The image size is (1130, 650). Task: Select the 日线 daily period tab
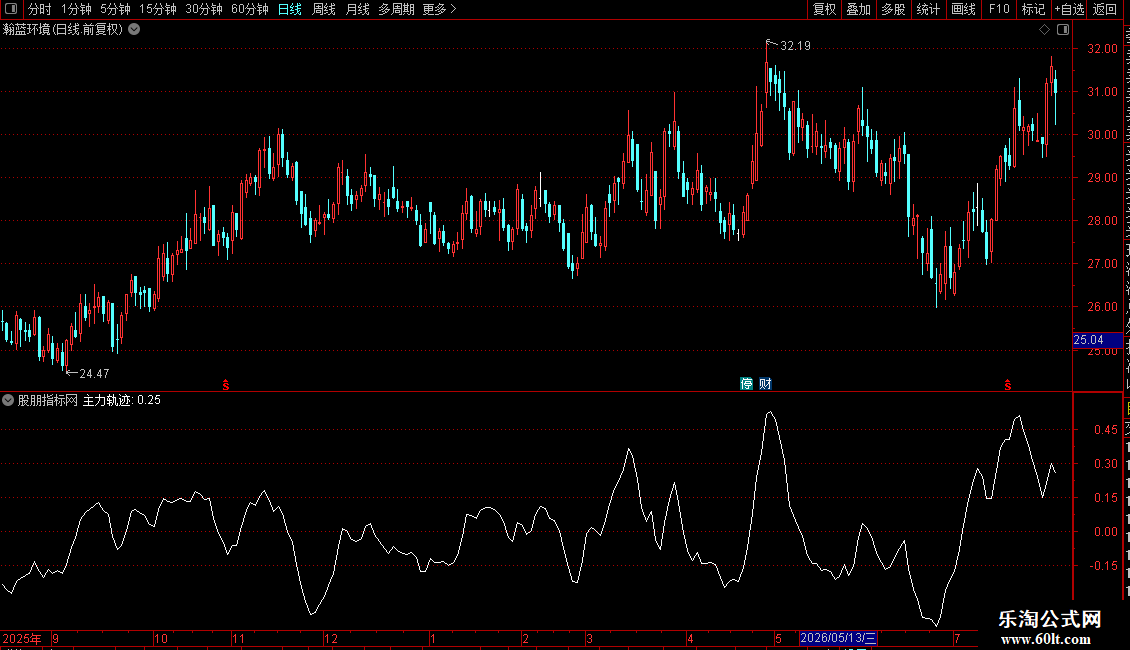click(290, 9)
